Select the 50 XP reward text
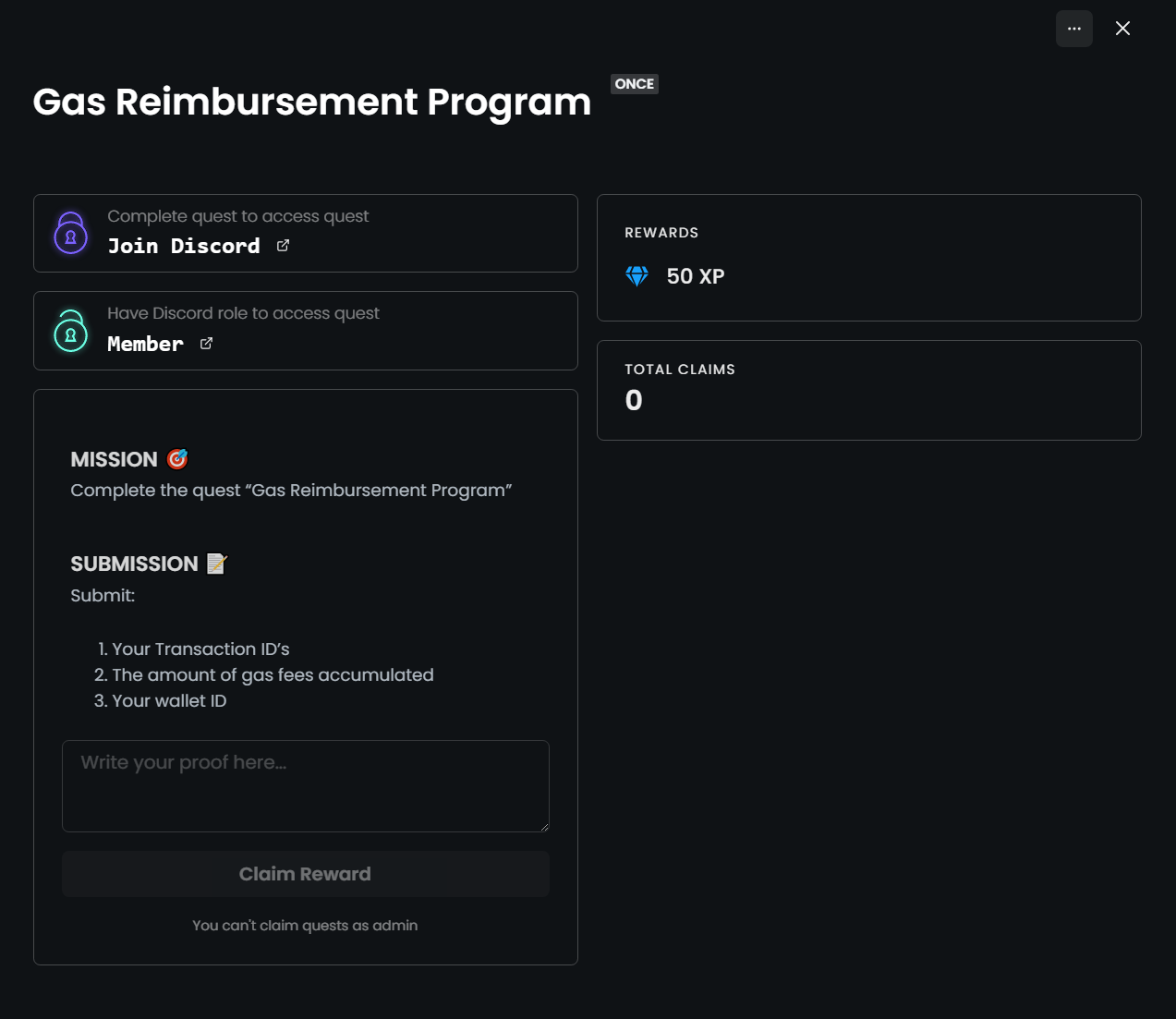1176x1019 pixels. coord(696,276)
